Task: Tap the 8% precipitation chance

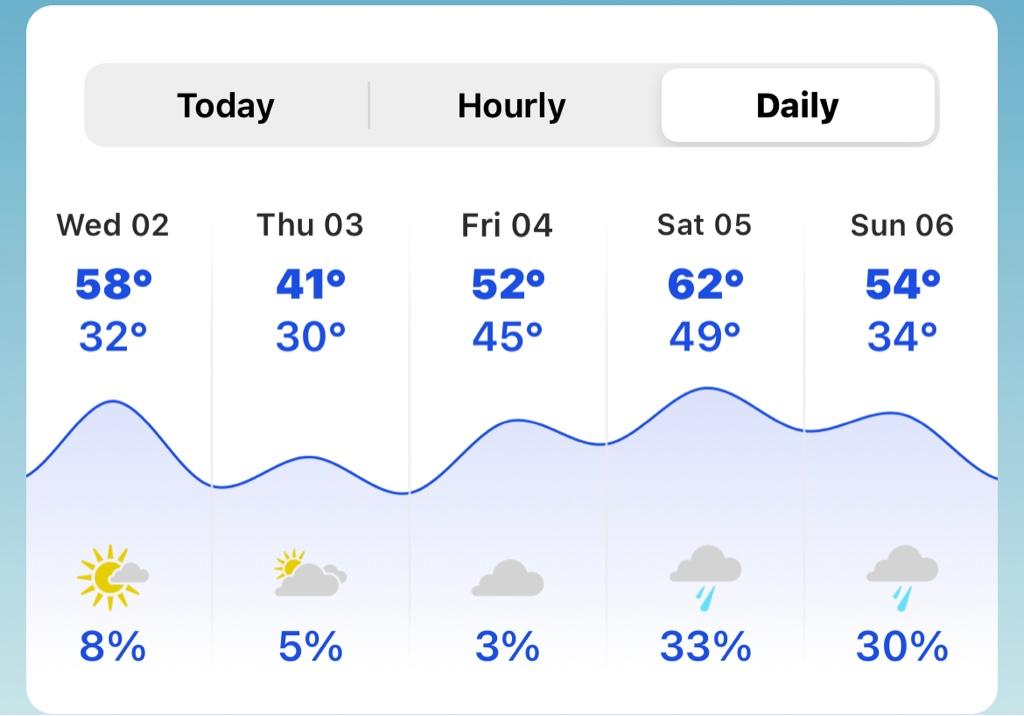Action: click(x=112, y=647)
